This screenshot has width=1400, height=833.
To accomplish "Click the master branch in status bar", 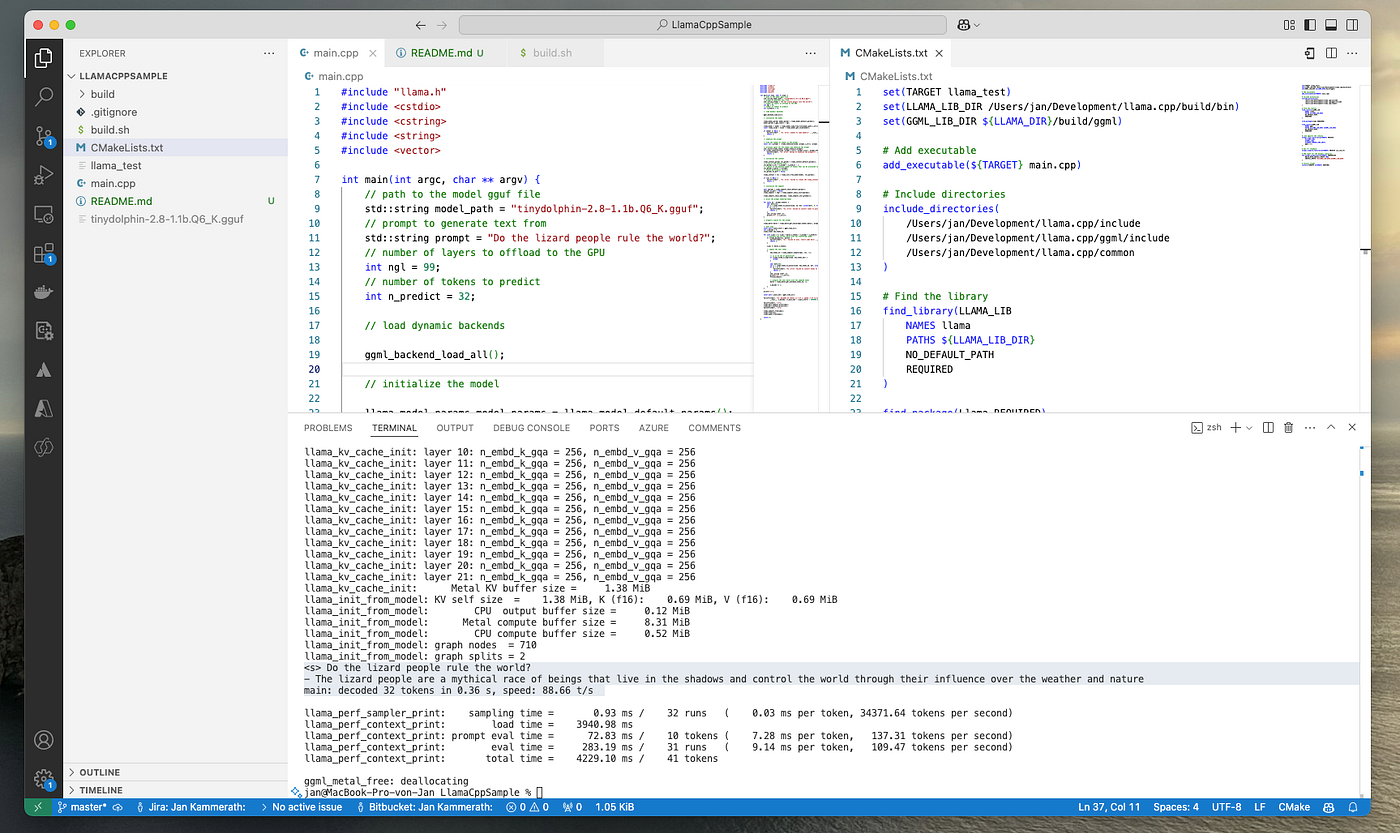I will (88, 807).
